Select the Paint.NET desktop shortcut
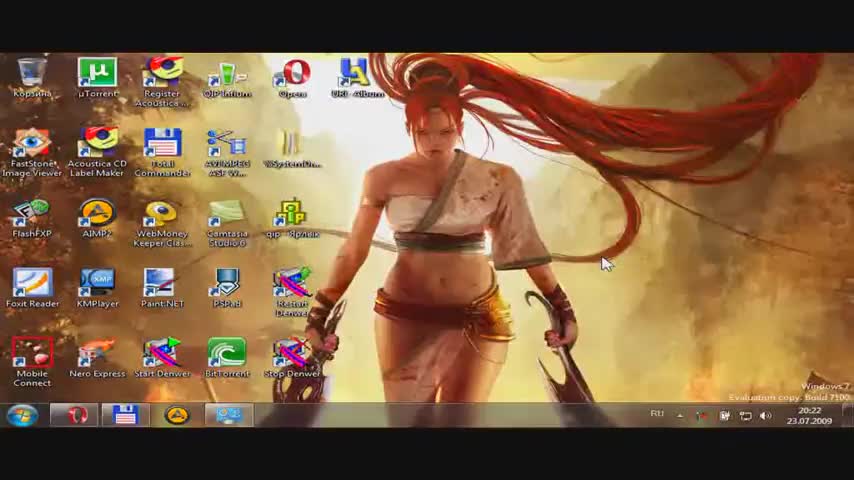The width and height of the screenshot is (854, 480). point(161,285)
